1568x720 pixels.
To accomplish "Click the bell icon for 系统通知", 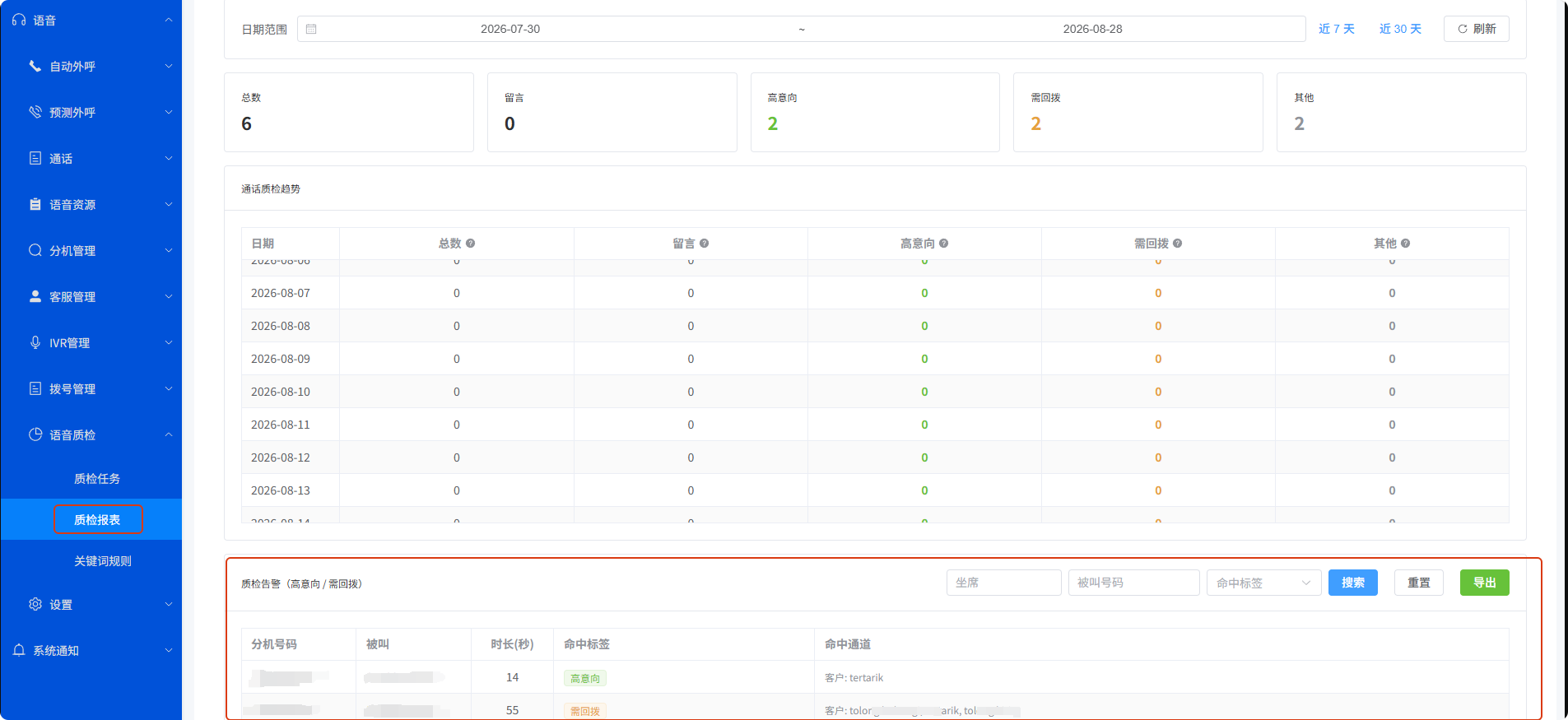I will pyautogui.click(x=19, y=650).
